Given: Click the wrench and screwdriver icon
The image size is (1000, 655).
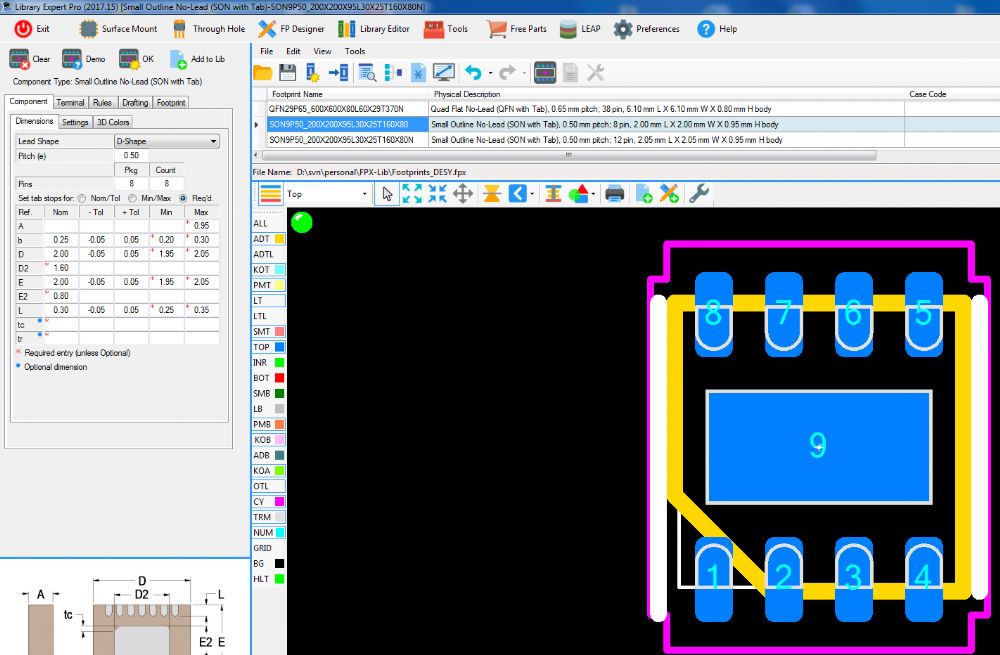Looking at the screenshot, I should click(x=595, y=73).
